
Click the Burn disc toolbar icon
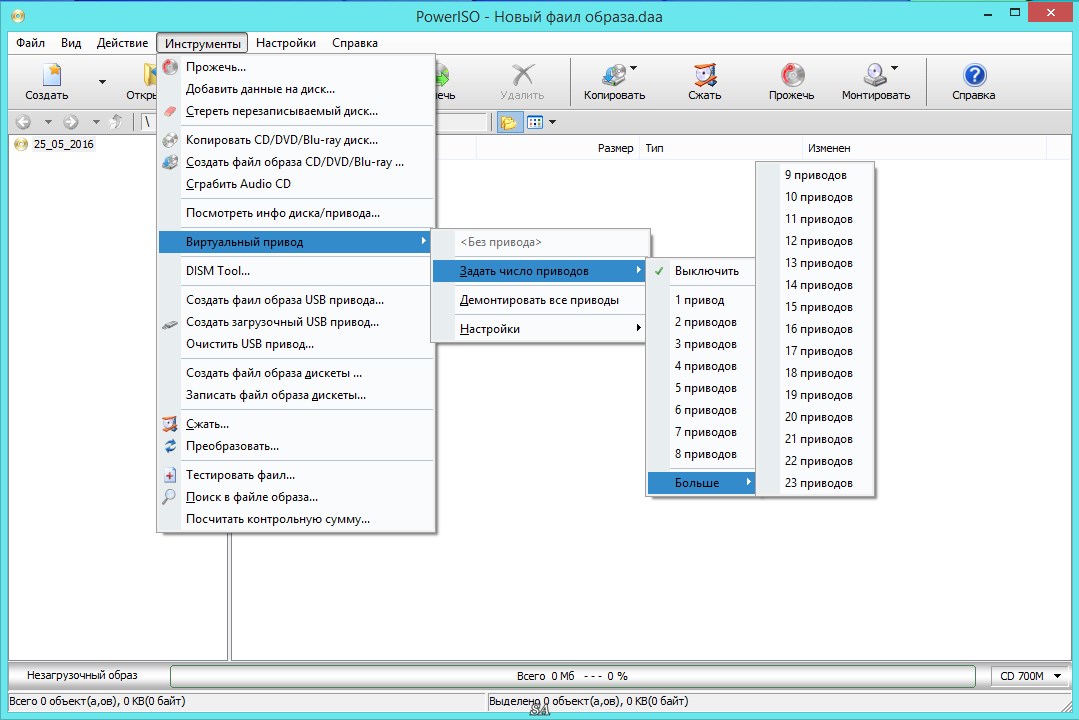(792, 74)
